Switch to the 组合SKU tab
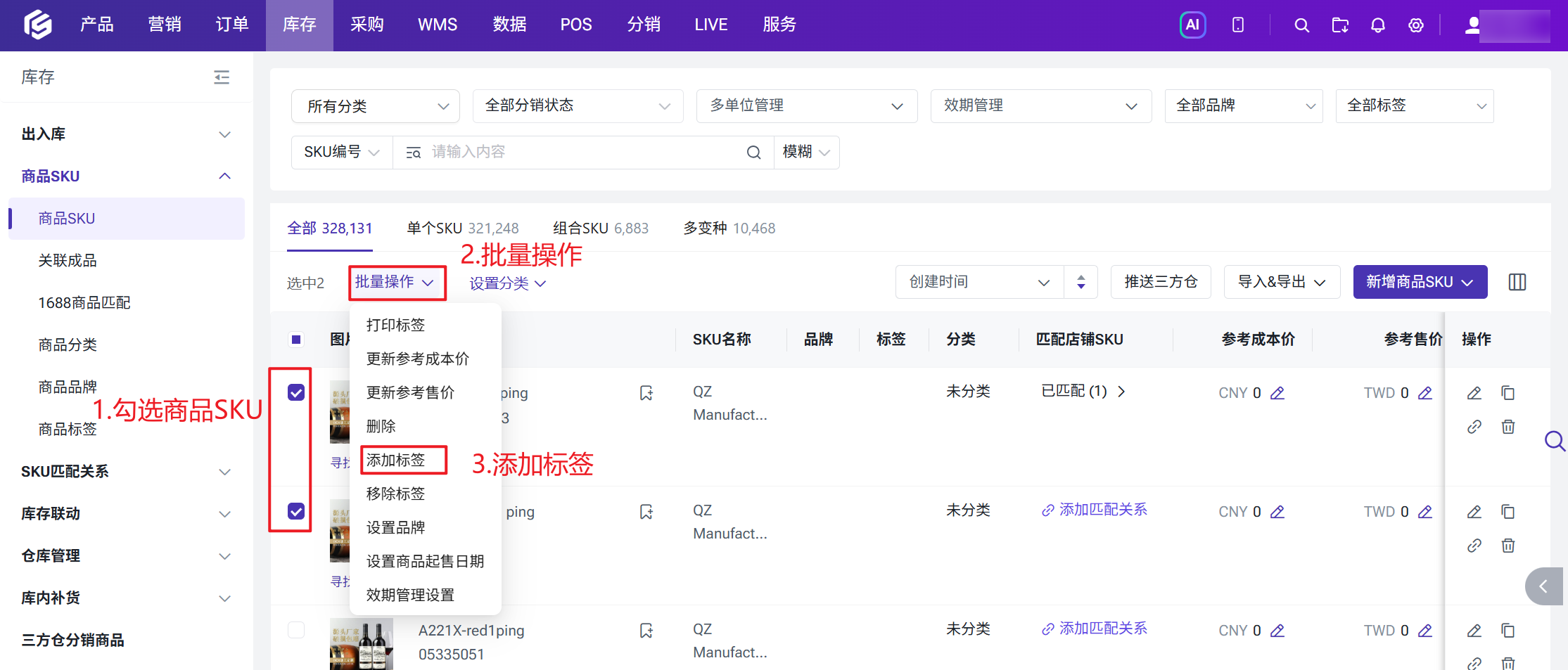 click(x=601, y=228)
